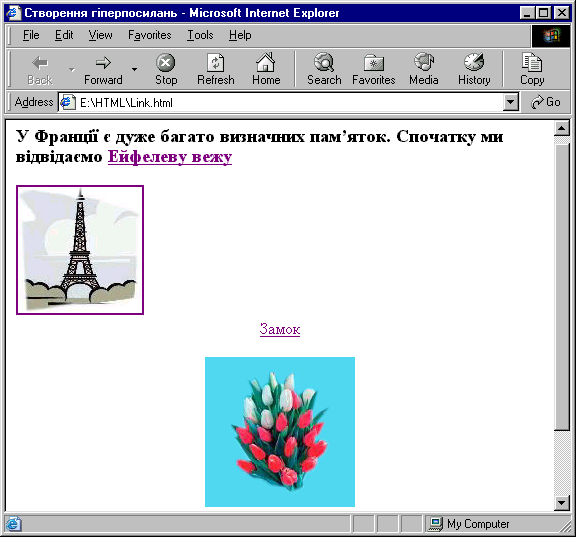The width and height of the screenshot is (576, 537).
Task: Go back with the Back toolbar button
Action: pos(40,69)
